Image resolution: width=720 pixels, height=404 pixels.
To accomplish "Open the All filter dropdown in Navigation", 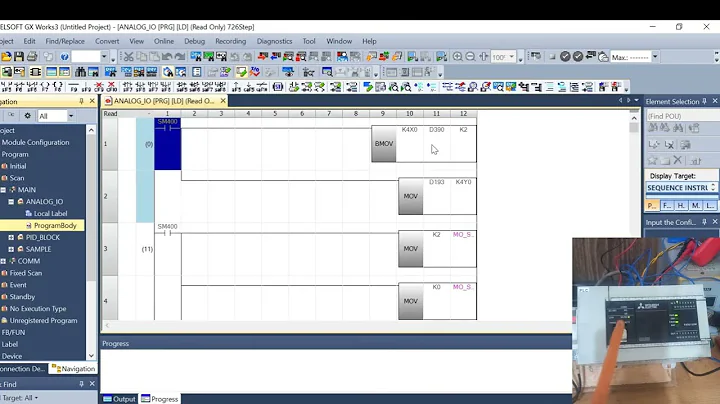I will click(x=71, y=116).
